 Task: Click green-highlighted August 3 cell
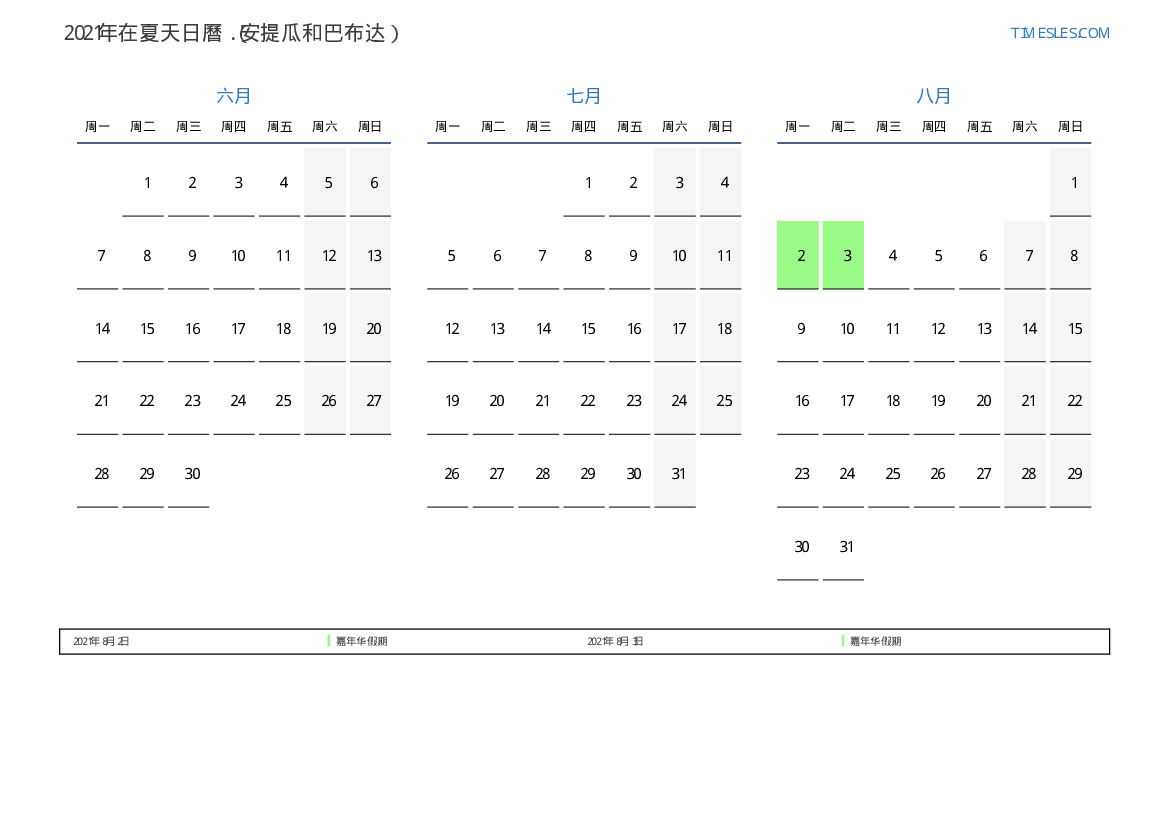843,255
